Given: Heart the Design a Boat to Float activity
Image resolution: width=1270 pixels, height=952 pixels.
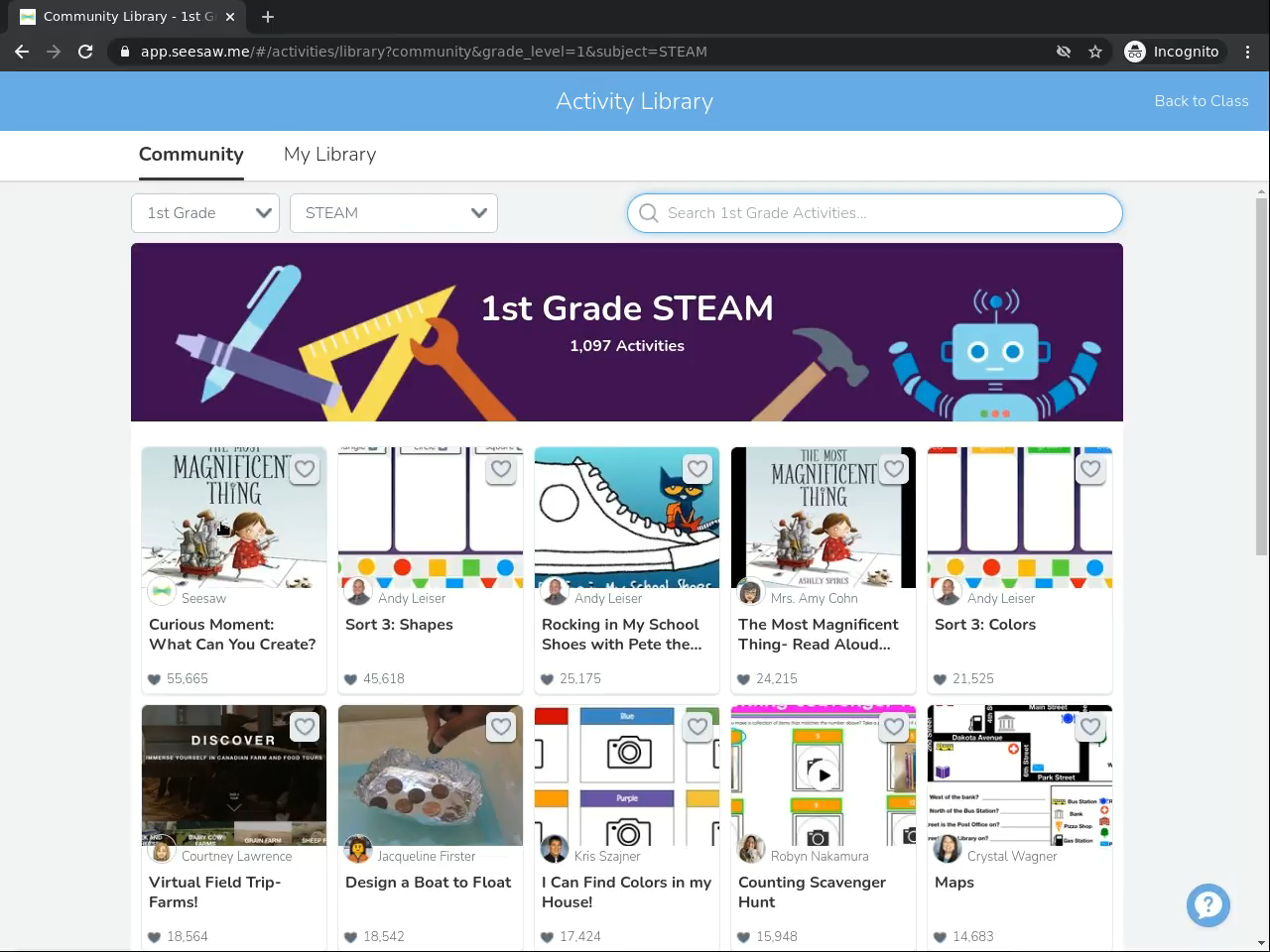Looking at the screenshot, I should [501, 727].
